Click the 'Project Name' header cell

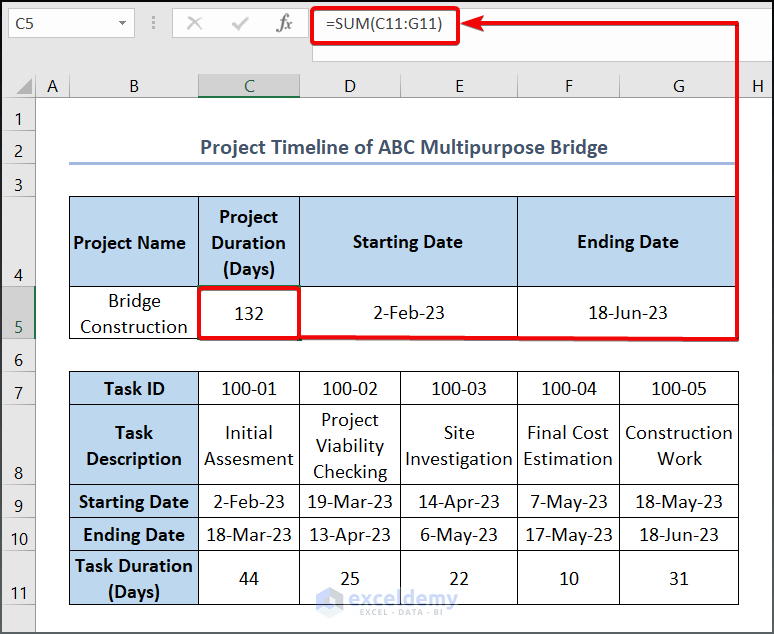pos(134,242)
